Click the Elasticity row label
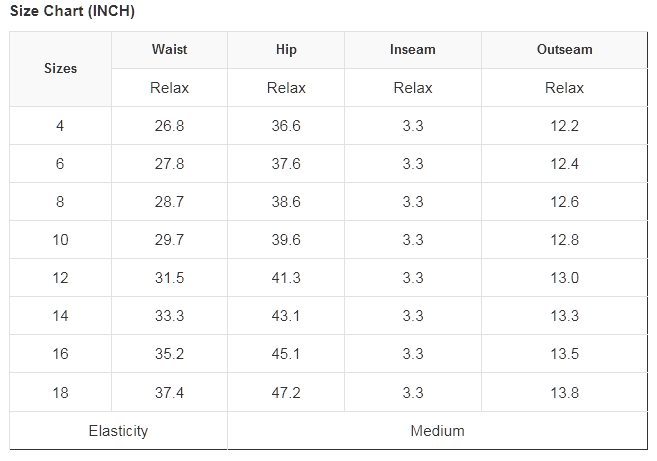 (118, 431)
